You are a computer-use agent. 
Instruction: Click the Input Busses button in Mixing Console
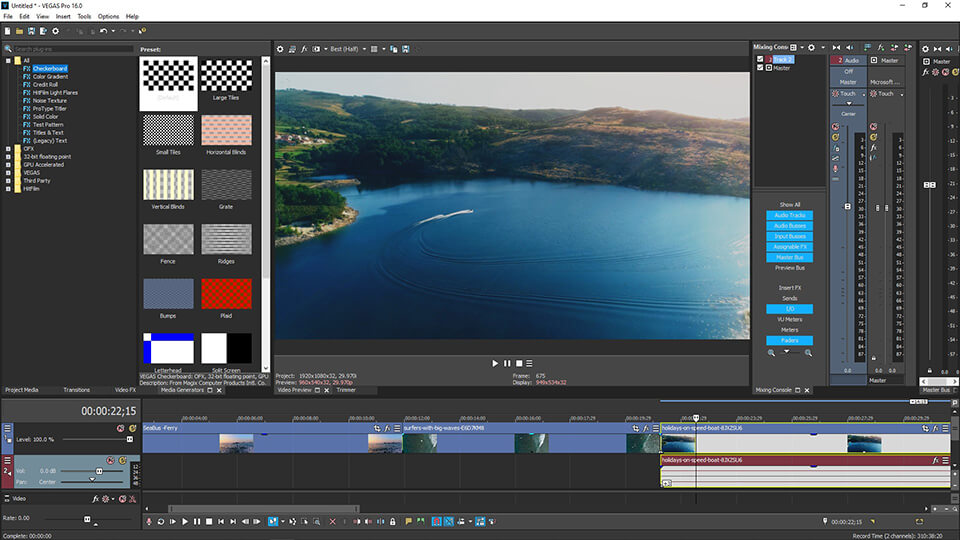[789, 236]
